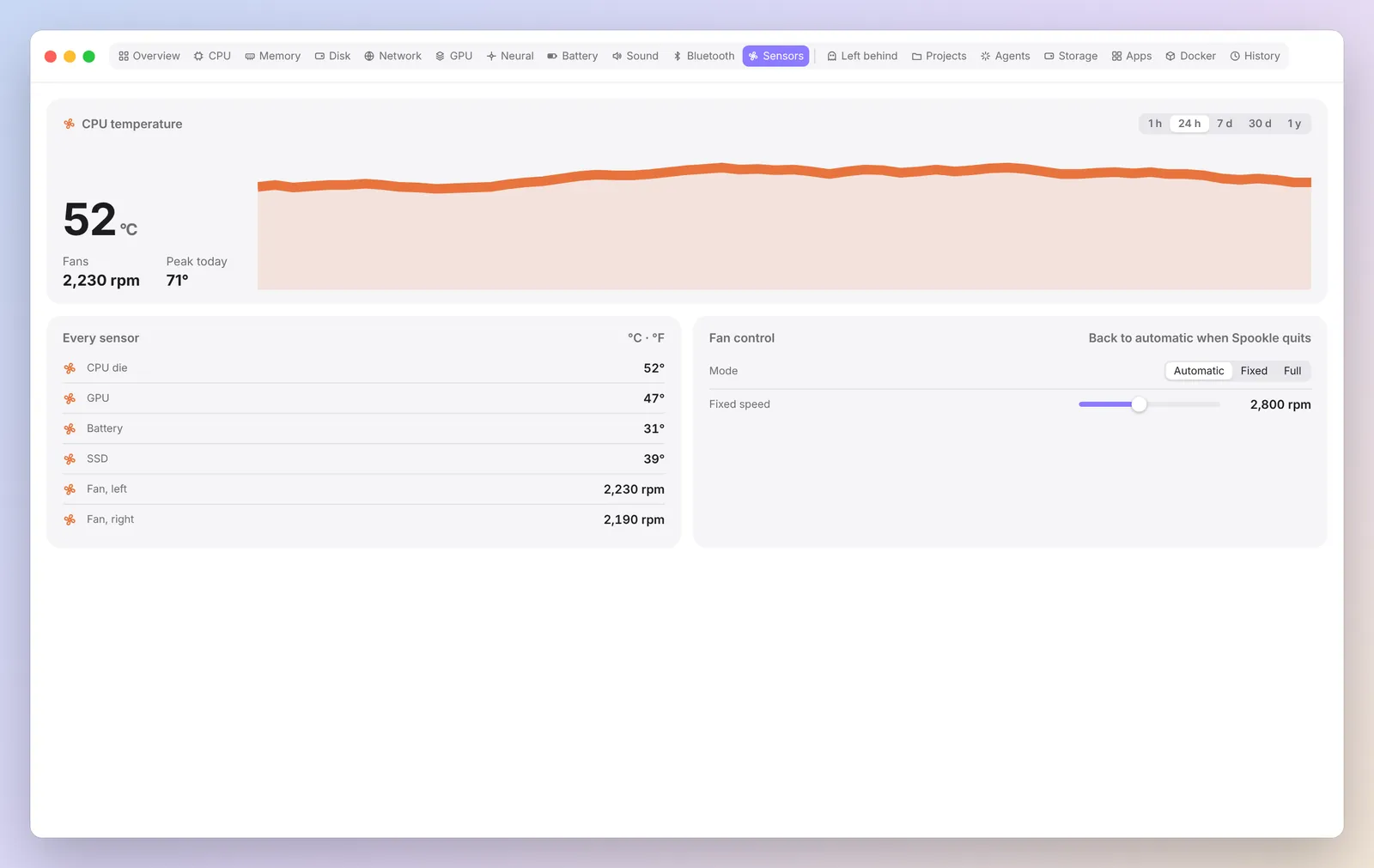The image size is (1374, 868).
Task: Go to the Projects tab
Action: point(939,56)
